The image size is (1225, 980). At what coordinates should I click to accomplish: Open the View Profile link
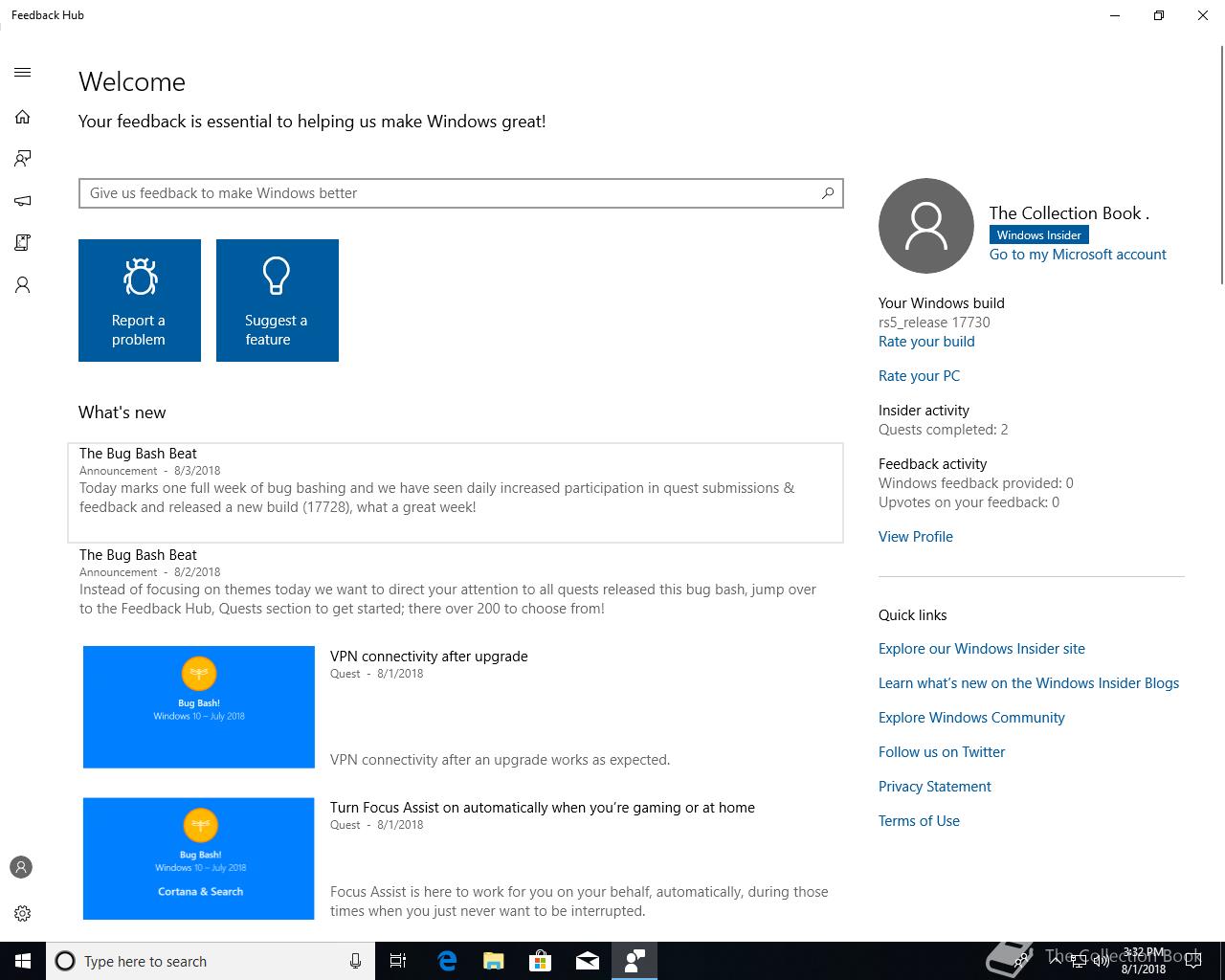pyautogui.click(x=916, y=537)
